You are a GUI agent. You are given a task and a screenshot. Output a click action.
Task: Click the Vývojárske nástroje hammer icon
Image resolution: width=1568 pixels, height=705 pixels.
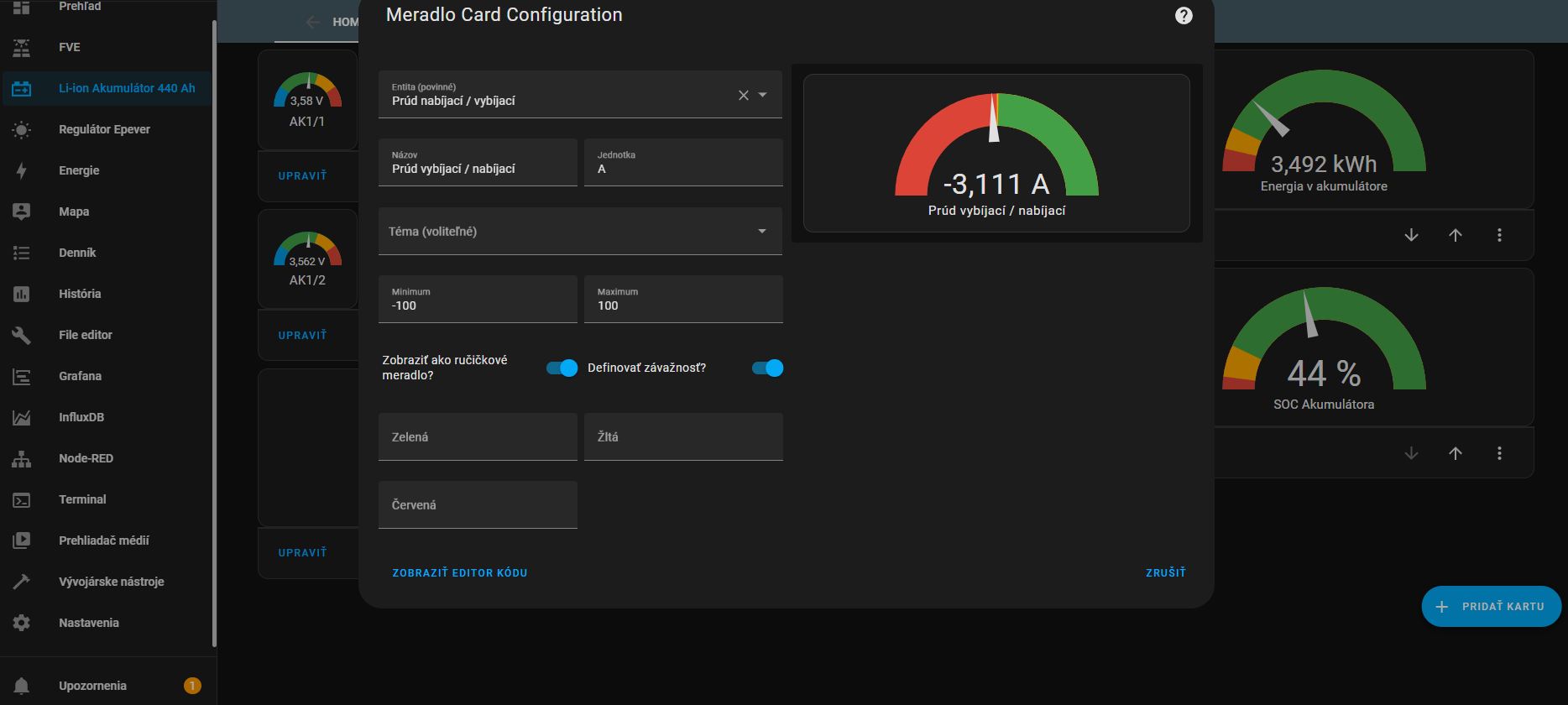pos(22,582)
